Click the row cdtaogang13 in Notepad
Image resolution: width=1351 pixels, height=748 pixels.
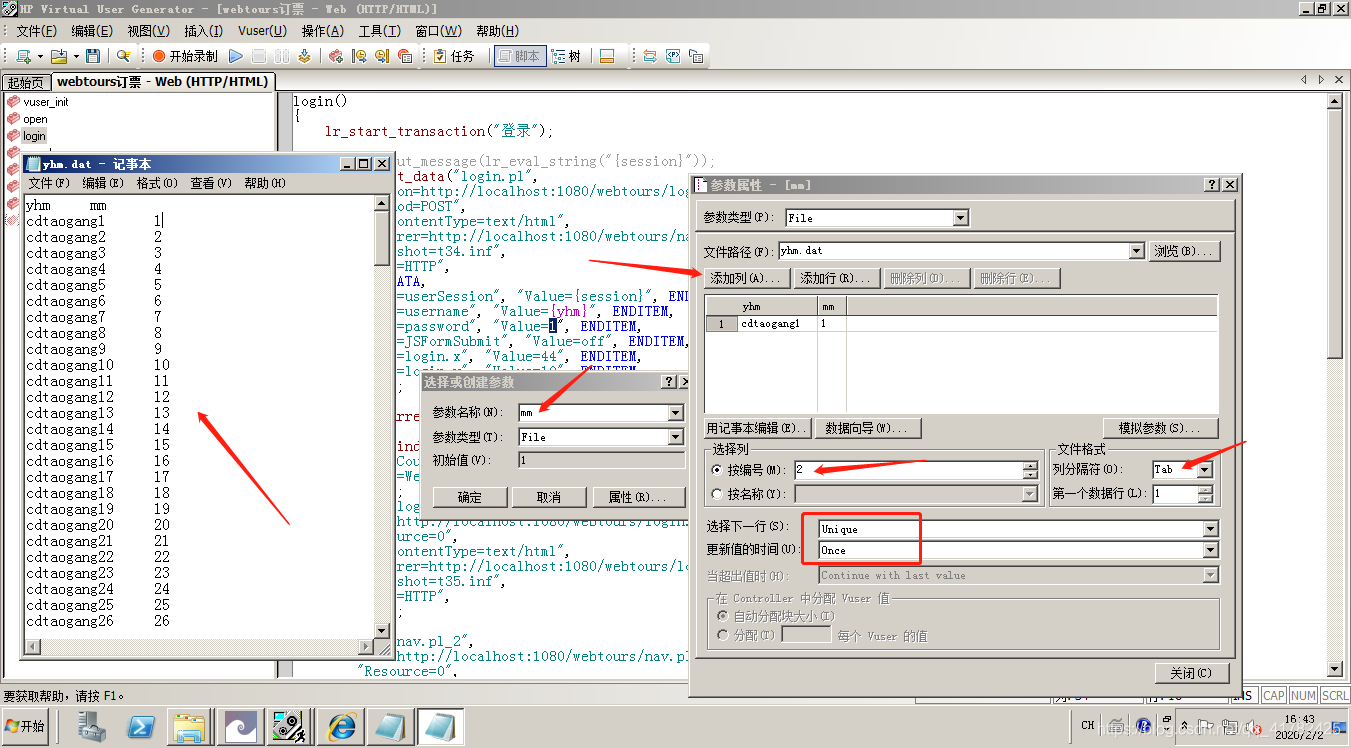(x=98, y=413)
